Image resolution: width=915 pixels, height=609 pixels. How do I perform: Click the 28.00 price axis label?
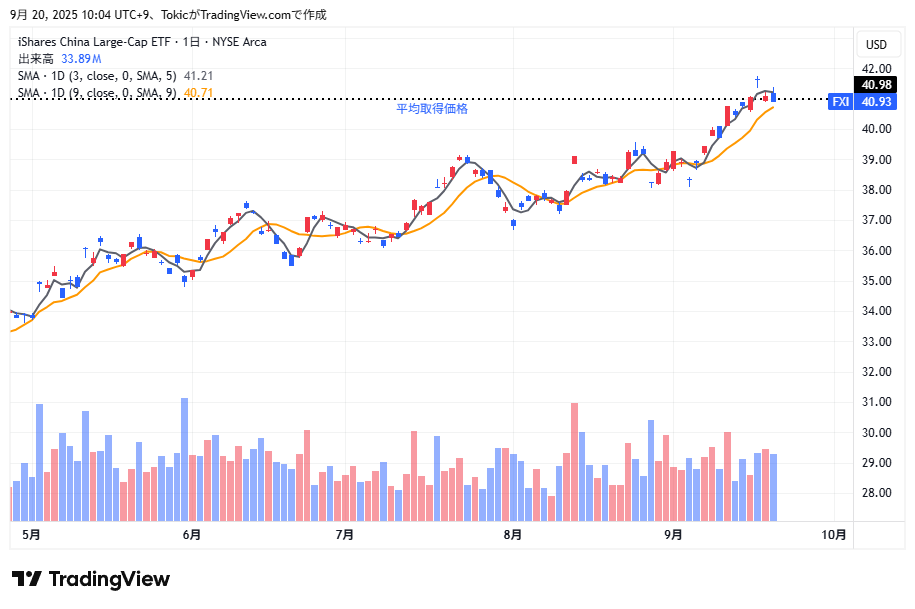coord(876,493)
